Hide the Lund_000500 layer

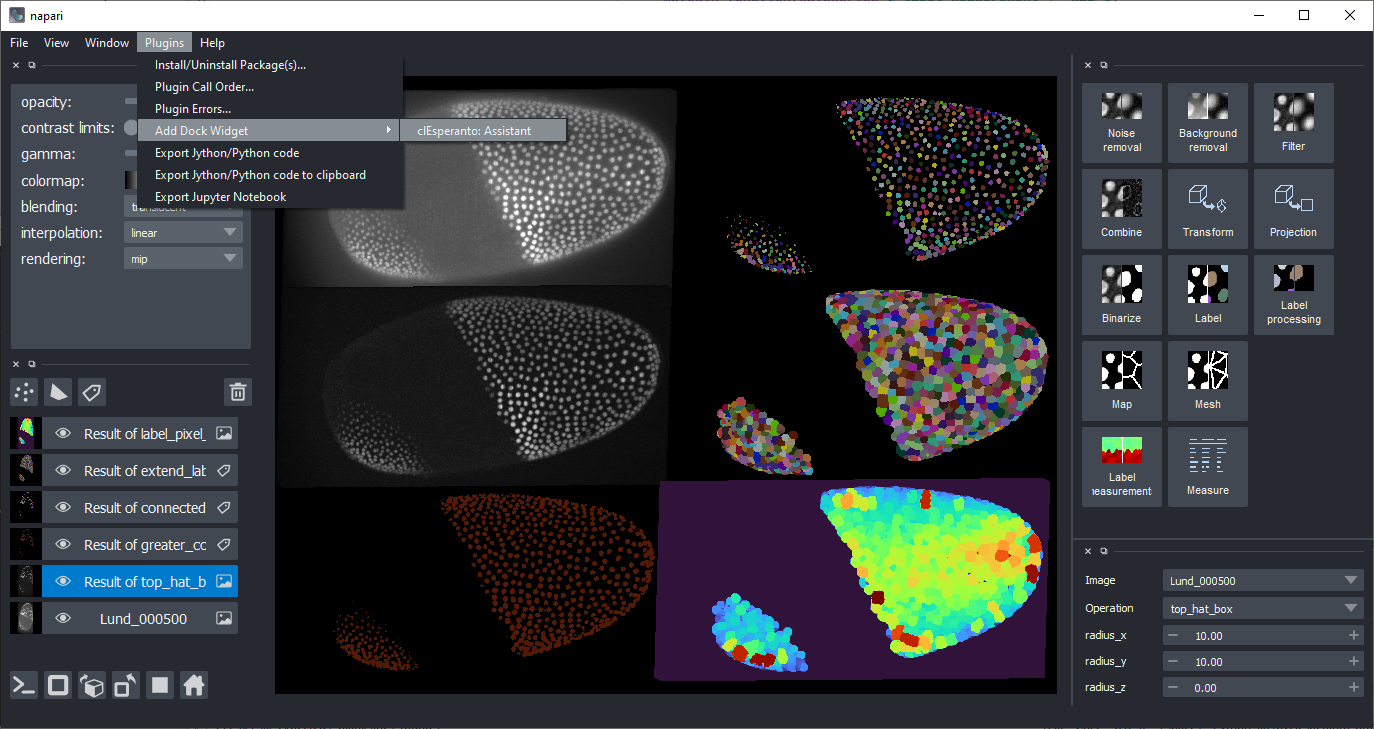click(63, 619)
